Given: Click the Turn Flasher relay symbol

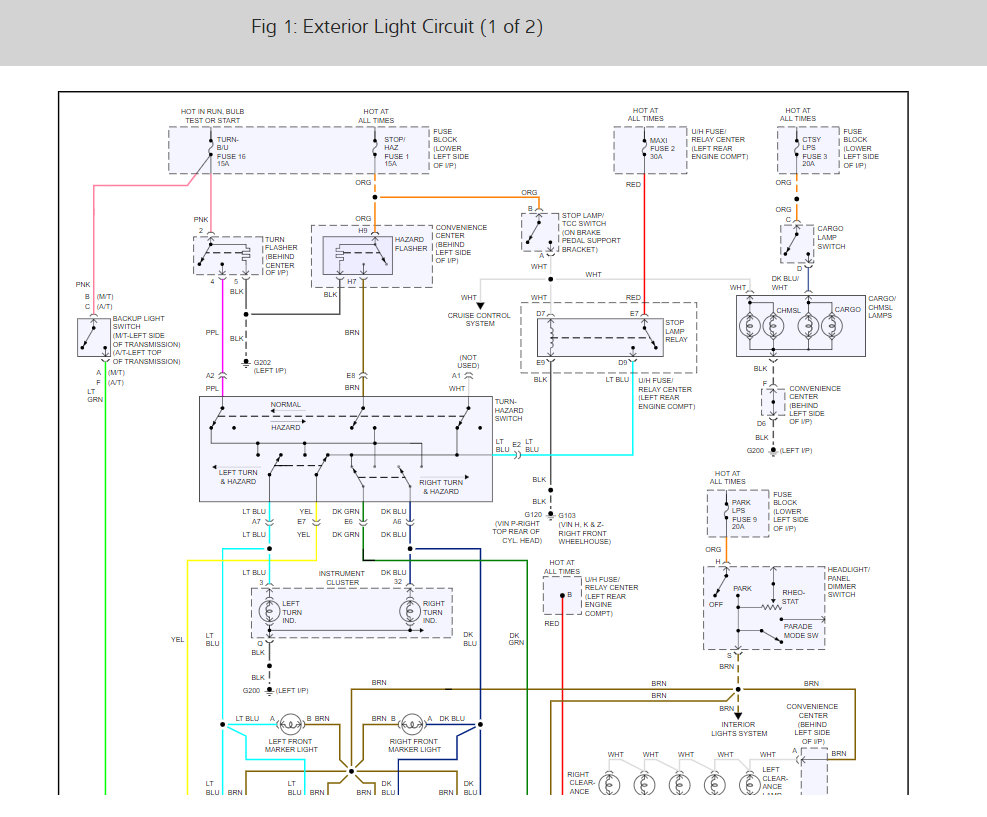Looking at the screenshot, I should pos(227,256).
